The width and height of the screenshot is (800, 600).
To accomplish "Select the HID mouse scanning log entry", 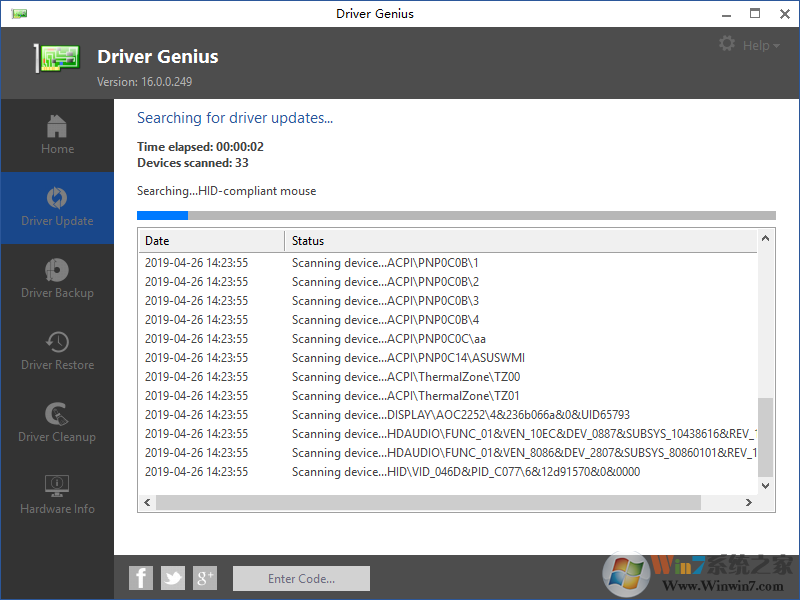I will pos(400,471).
